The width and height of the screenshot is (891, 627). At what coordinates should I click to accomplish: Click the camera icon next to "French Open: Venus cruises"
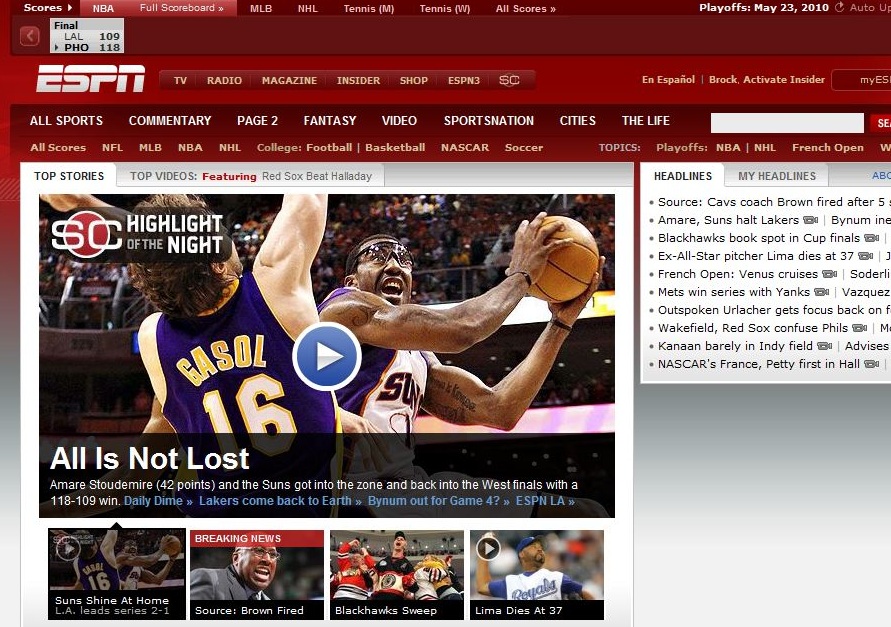pos(830,274)
